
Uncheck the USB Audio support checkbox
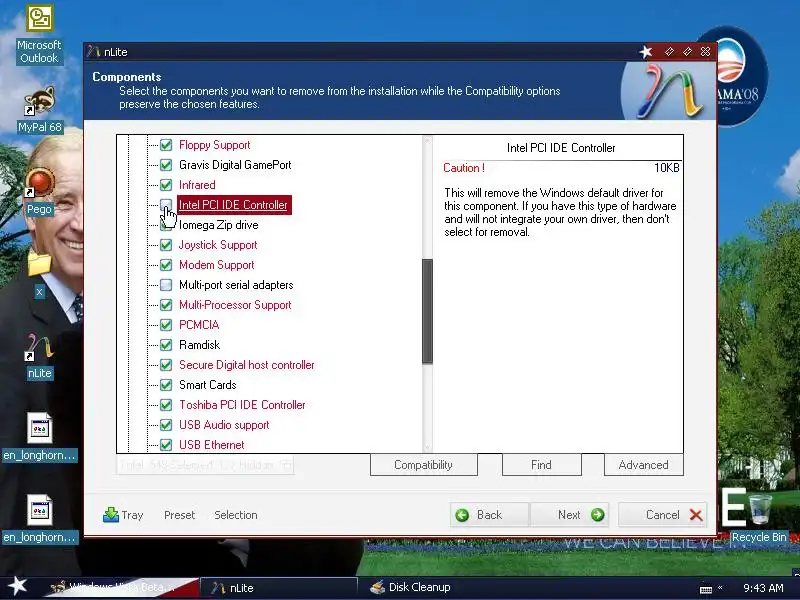click(166, 424)
